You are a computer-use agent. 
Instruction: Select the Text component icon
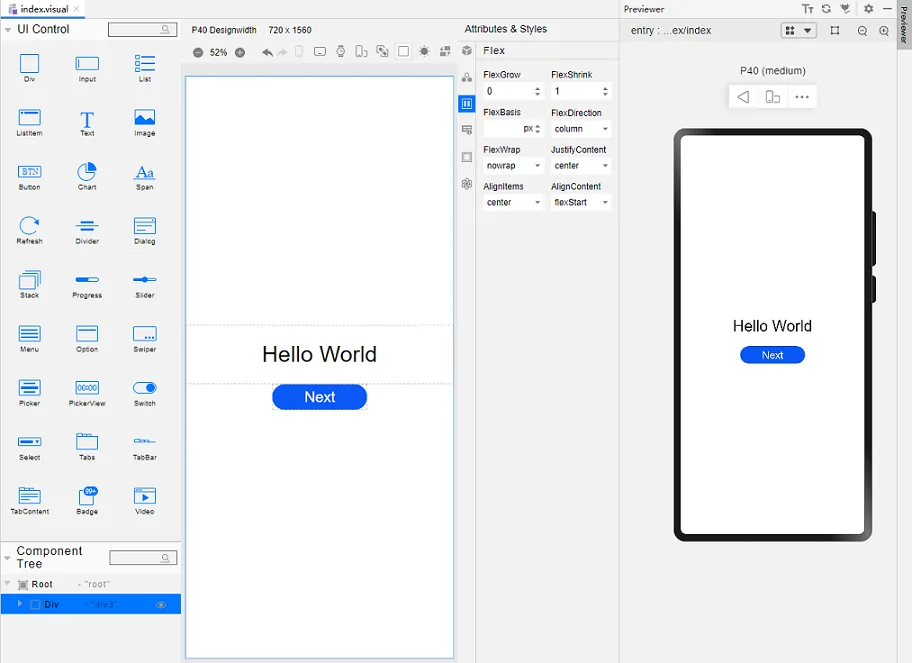pos(87,119)
